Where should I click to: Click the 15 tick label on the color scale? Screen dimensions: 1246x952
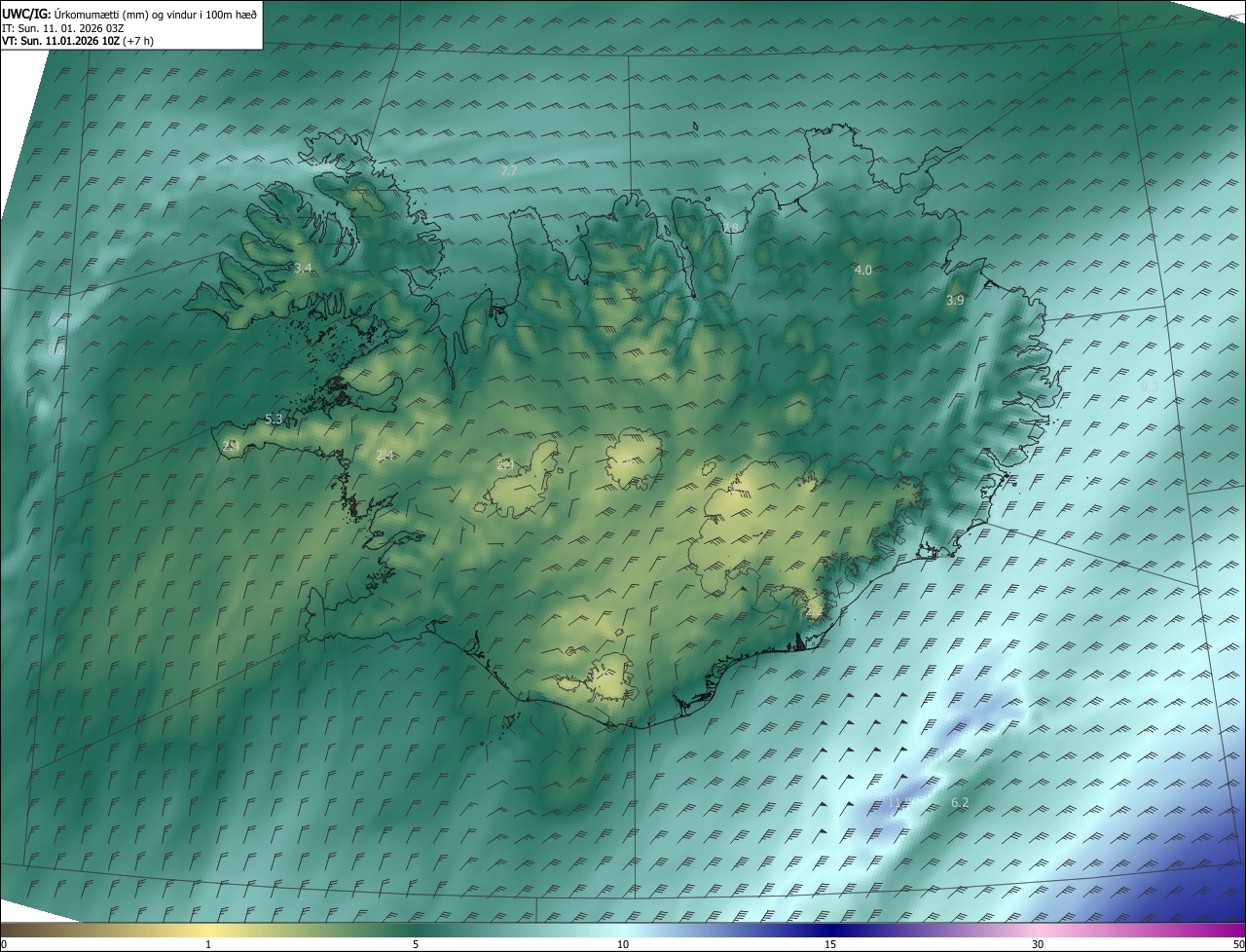point(830,945)
